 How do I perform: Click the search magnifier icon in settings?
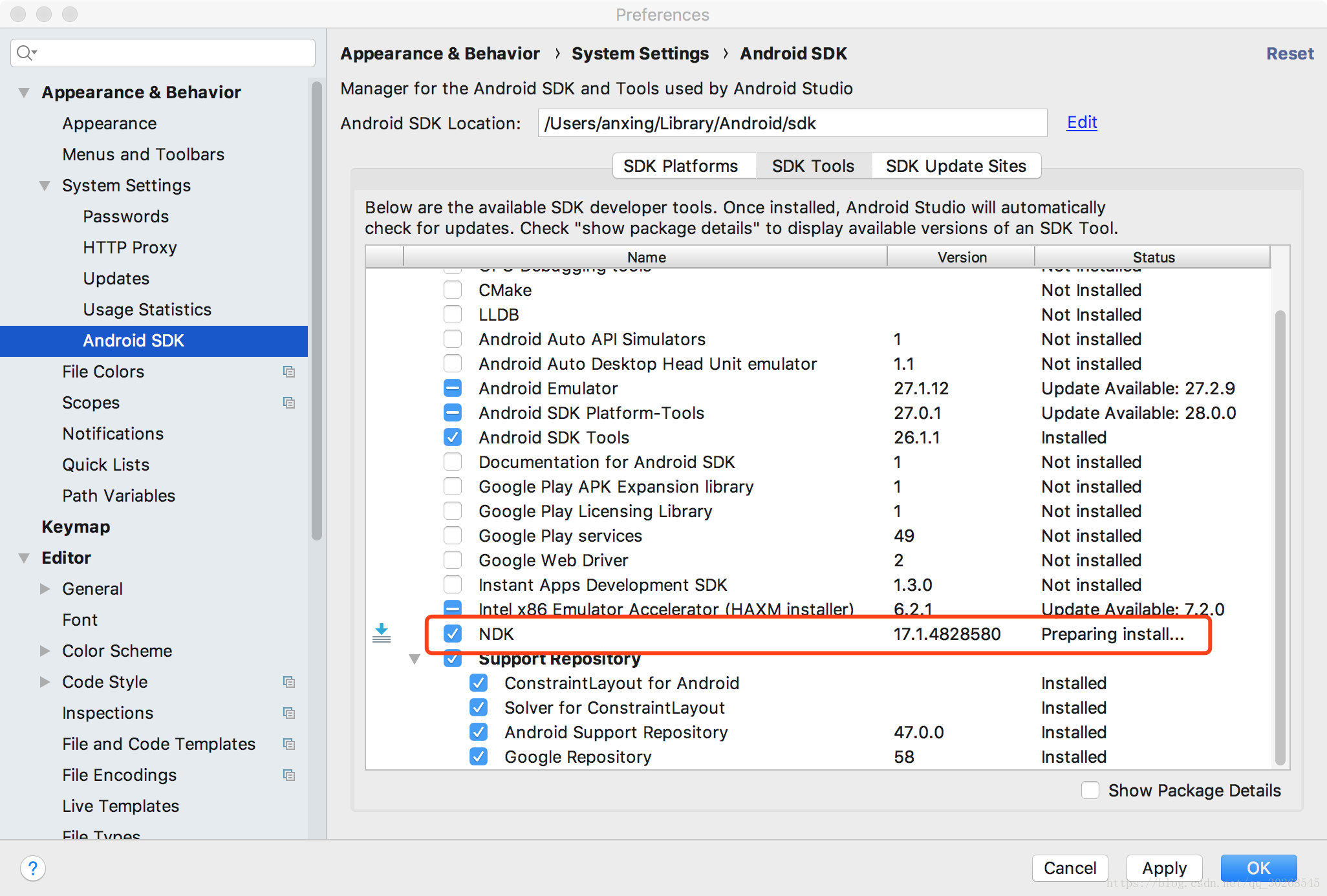[26, 53]
